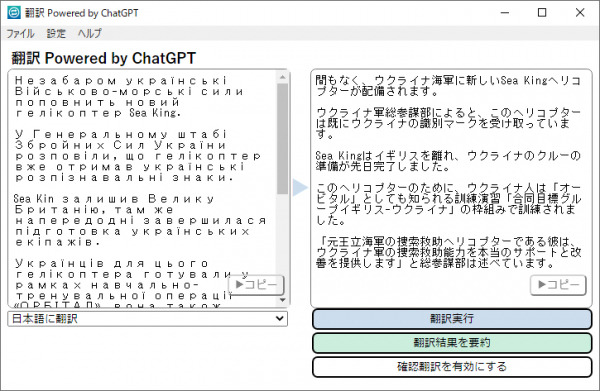Click scrollbar down arrow in source pane
Screen dimensions: 600x391
(x=283, y=300)
